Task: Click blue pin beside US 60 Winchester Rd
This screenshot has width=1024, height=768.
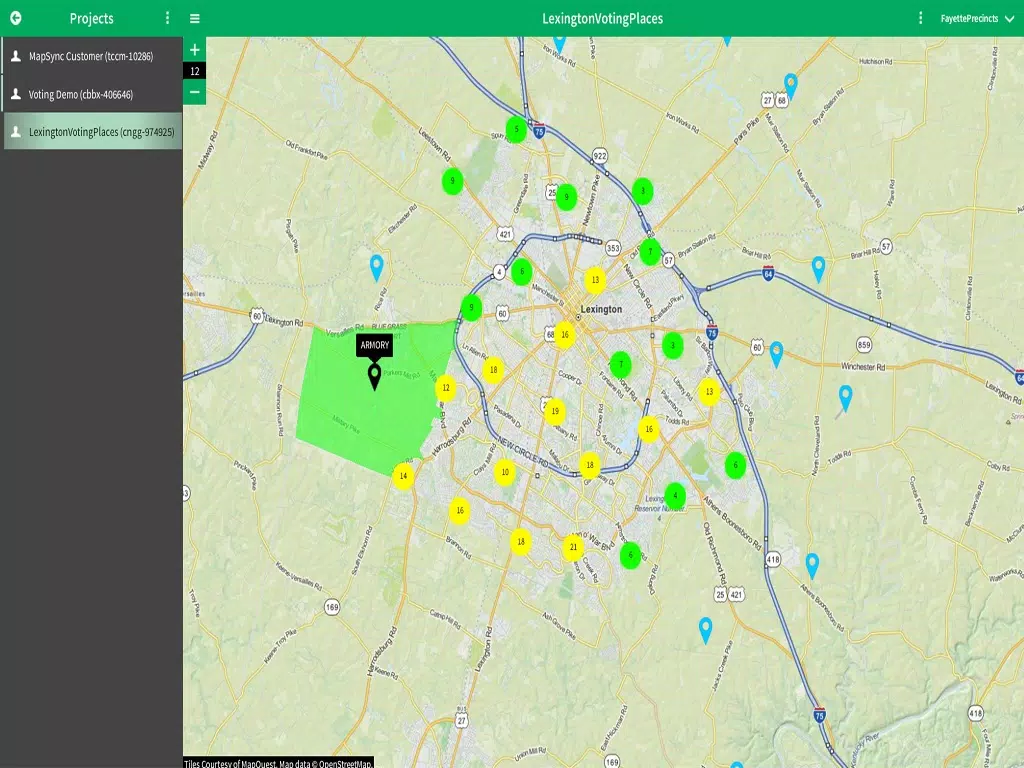Action: pos(776,355)
